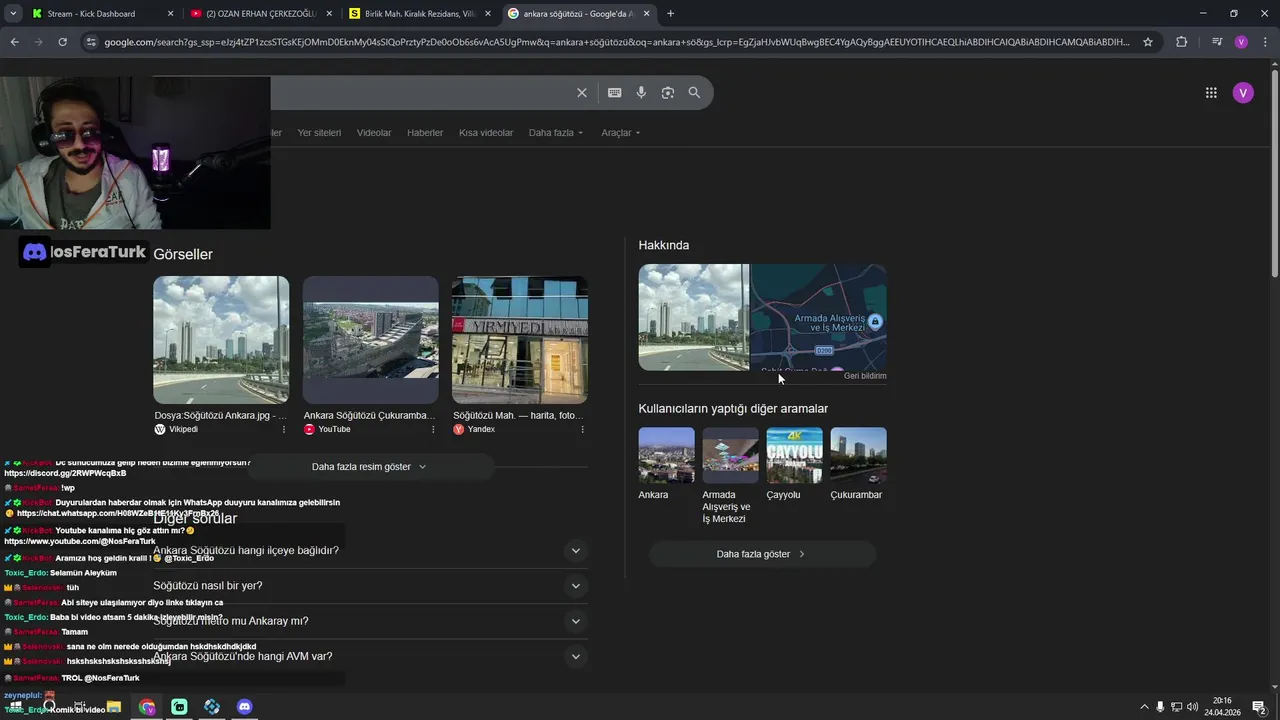Open the map thumbnail showing Armada Alışveriş
This screenshot has height=720, width=1280.
(818, 317)
